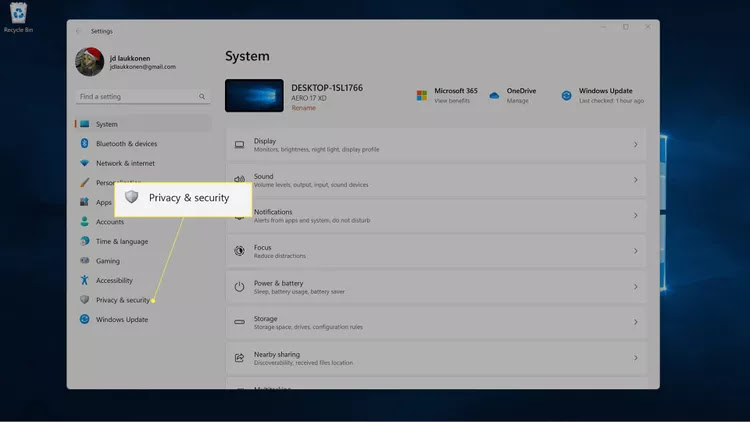Click the Gaming controller icon
This screenshot has width=750, height=422.
coord(85,261)
